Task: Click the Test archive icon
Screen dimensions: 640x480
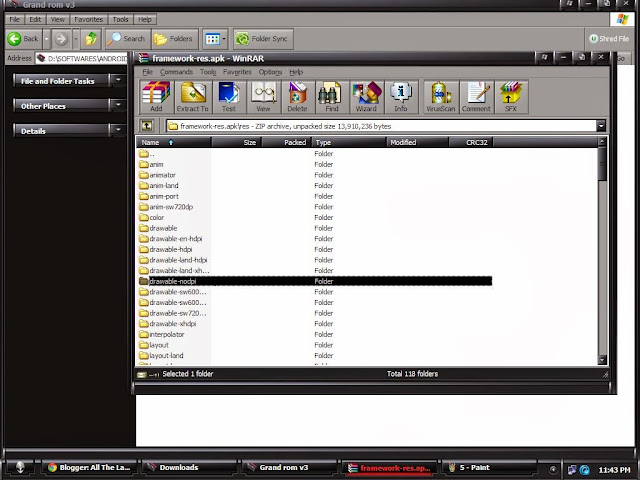Action: (229, 97)
